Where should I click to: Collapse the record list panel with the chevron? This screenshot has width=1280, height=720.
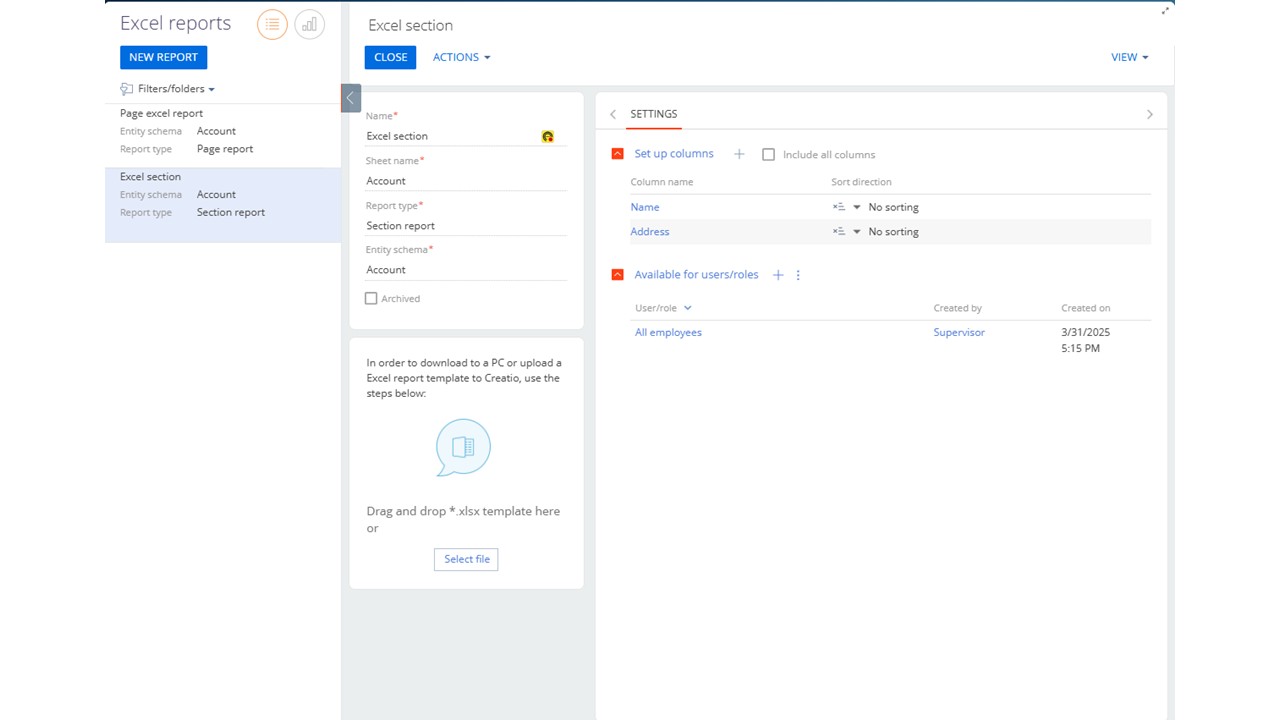coord(351,98)
